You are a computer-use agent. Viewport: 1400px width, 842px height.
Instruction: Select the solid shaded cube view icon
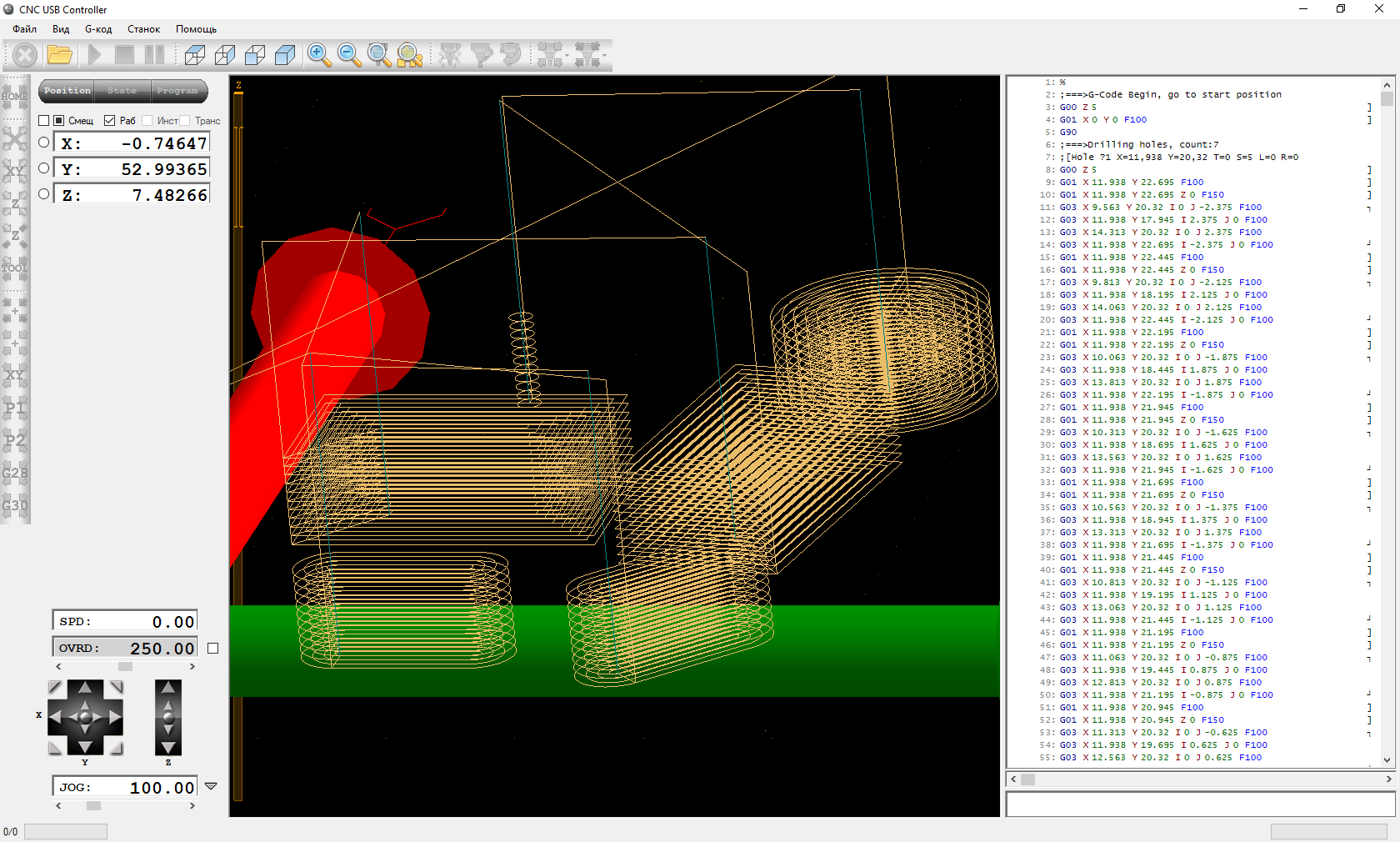click(285, 55)
